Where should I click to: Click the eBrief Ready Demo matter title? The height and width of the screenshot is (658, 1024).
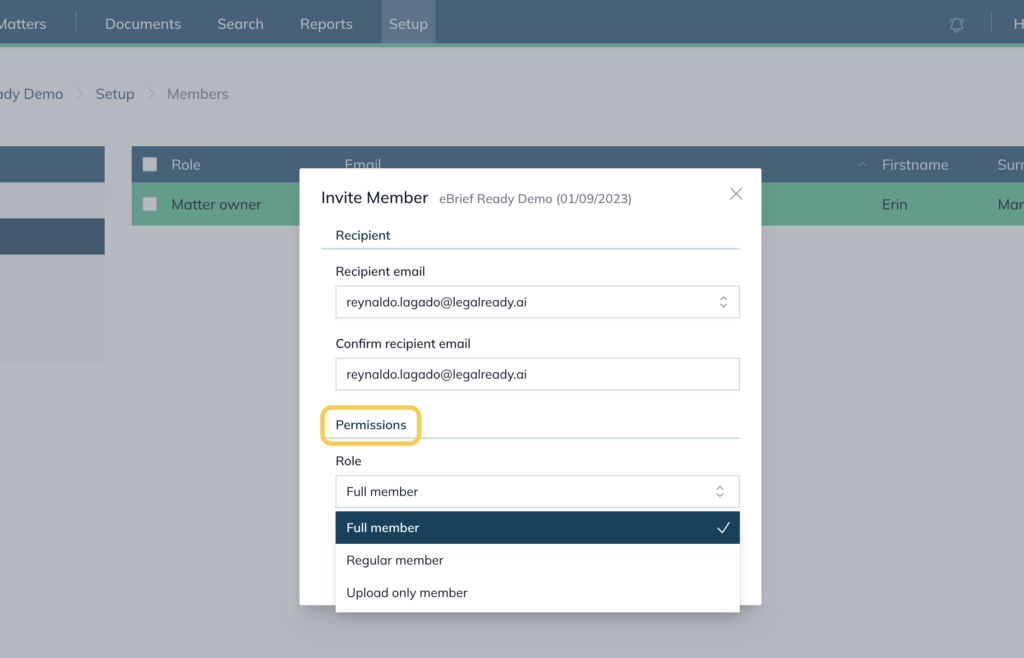[535, 198]
